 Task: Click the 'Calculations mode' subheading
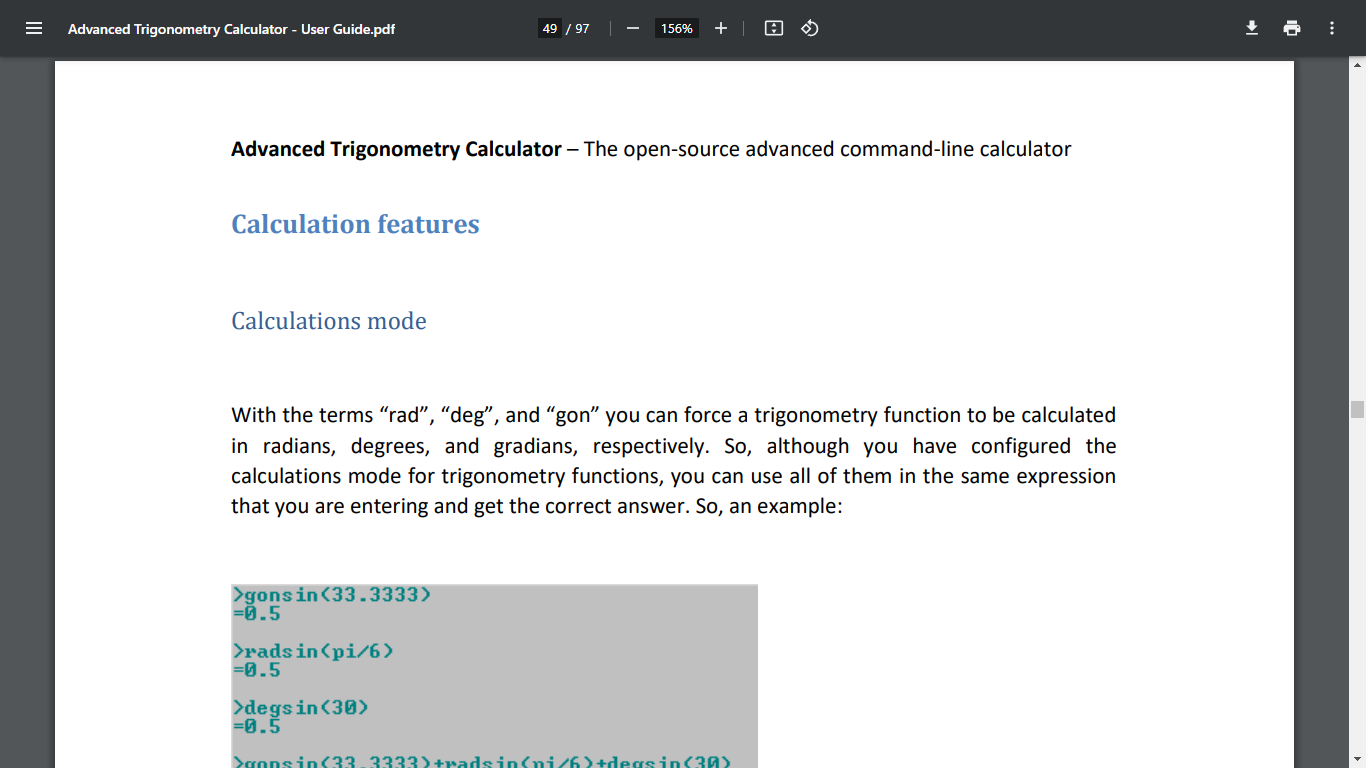tap(329, 321)
